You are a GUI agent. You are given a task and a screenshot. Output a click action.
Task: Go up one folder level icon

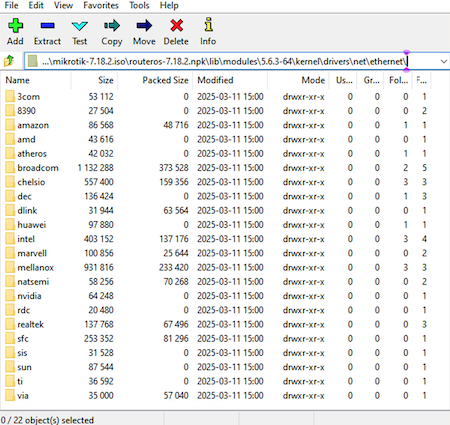click(9, 61)
